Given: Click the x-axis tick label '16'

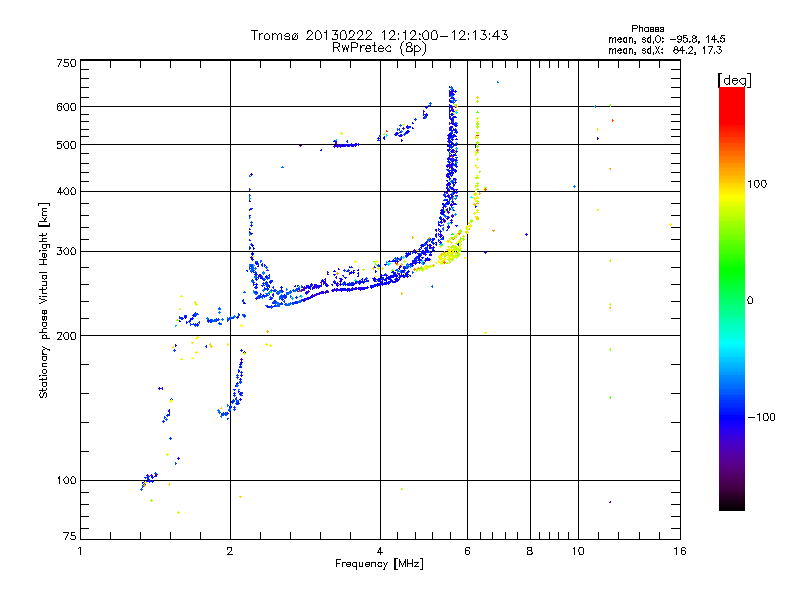Looking at the screenshot, I should [x=680, y=551].
